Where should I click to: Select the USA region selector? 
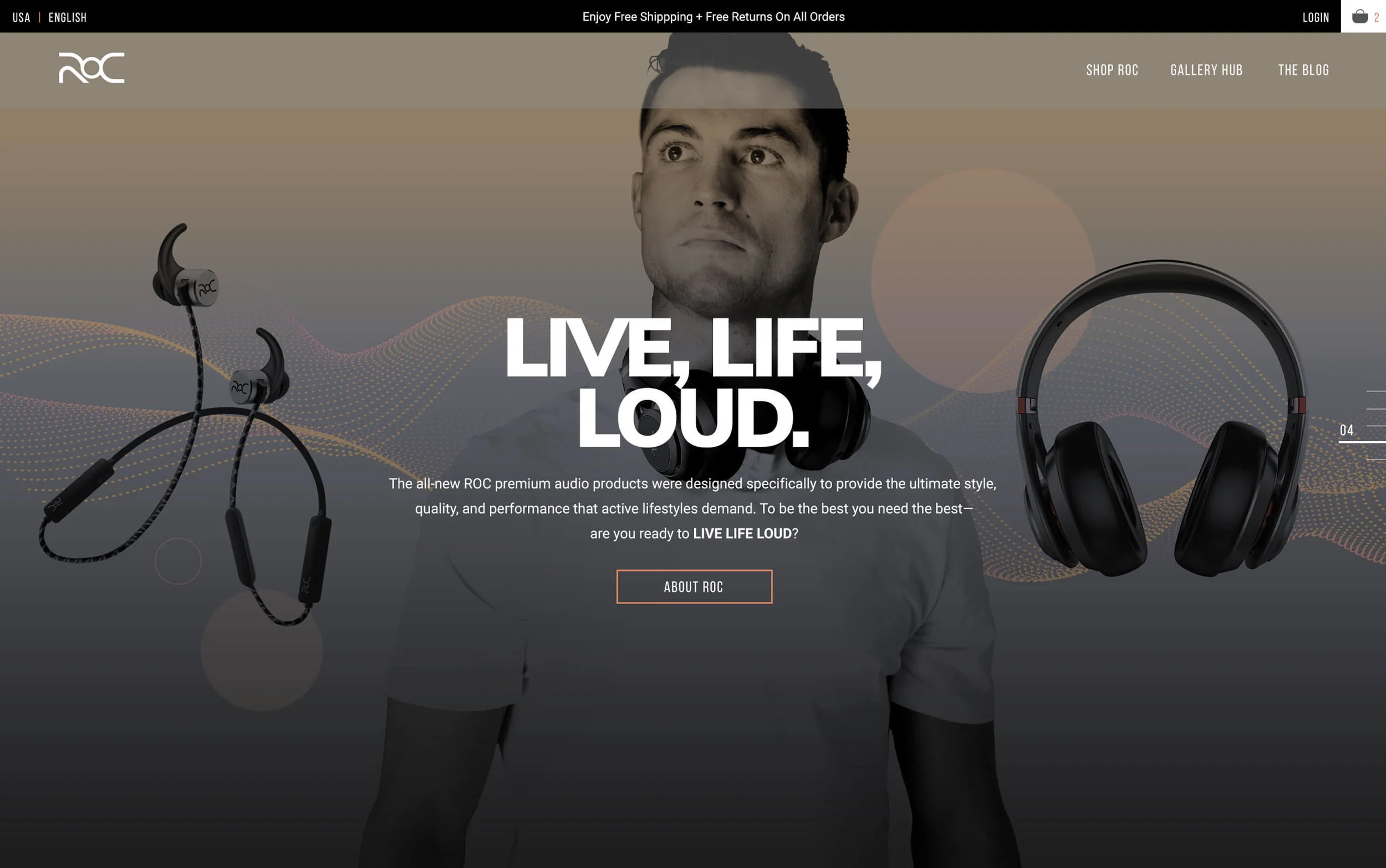pos(21,17)
